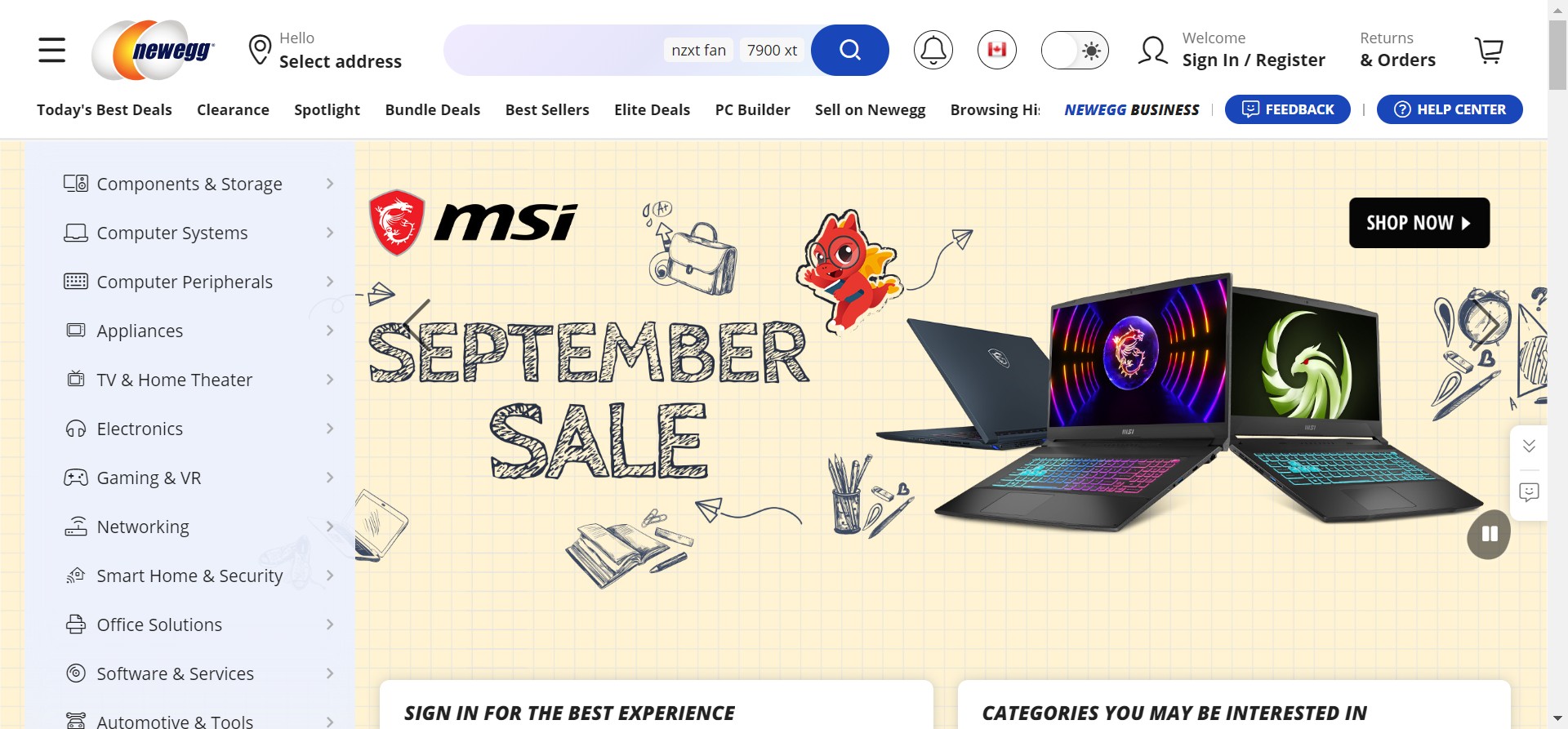Click the location pin address icon
The height and width of the screenshot is (729, 1568).
coord(260,50)
